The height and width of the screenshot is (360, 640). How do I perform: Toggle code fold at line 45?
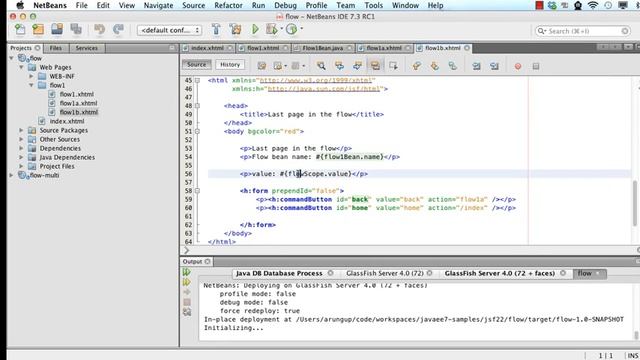(x=198, y=80)
